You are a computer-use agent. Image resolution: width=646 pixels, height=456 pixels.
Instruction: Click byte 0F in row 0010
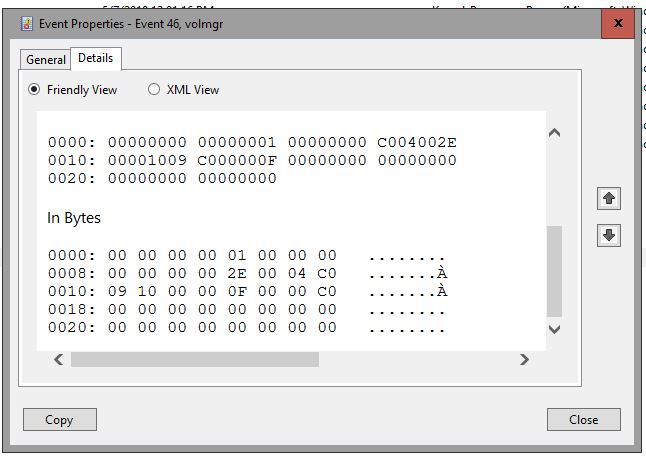coord(237,292)
